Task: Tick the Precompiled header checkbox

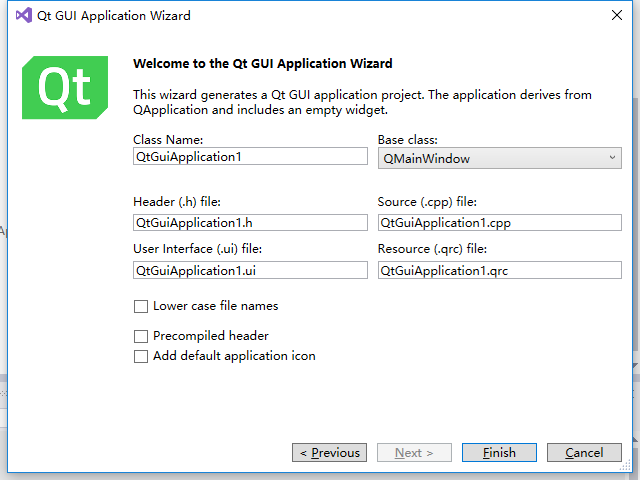Action: pyautogui.click(x=141, y=336)
